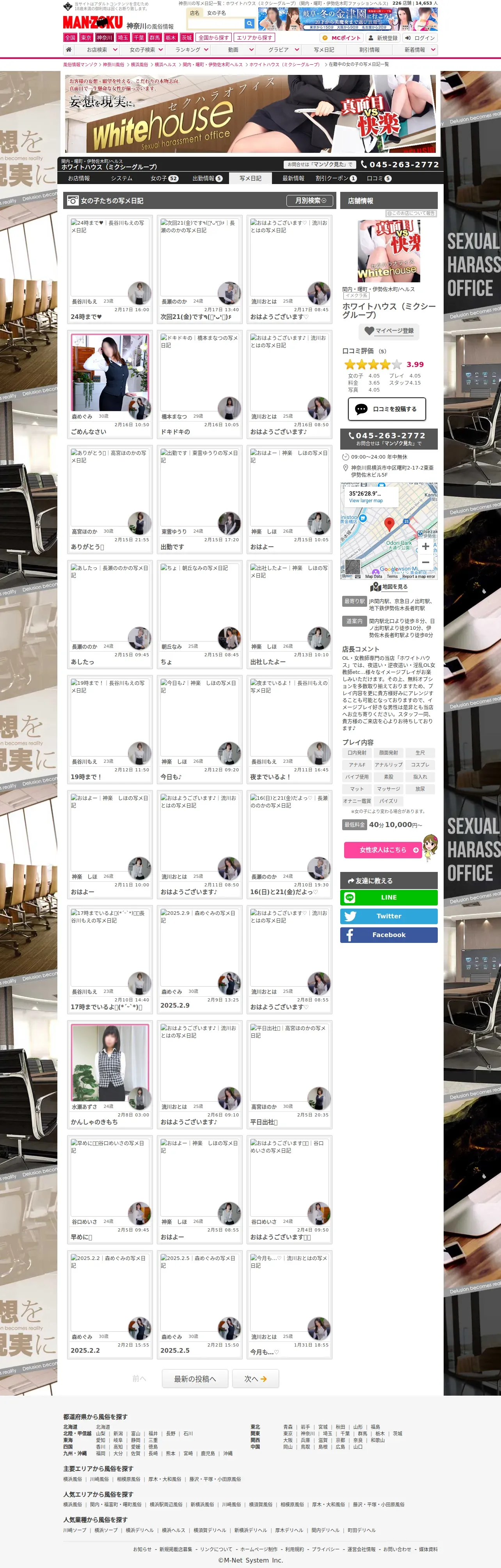The height and width of the screenshot is (1568, 501).
Task: Click 次へ arrow pagination button
Action: coord(256,1379)
